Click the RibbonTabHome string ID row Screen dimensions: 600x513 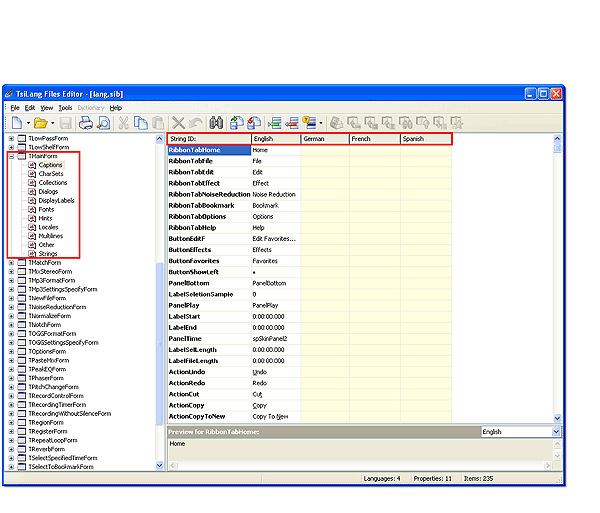pyautogui.click(x=208, y=150)
